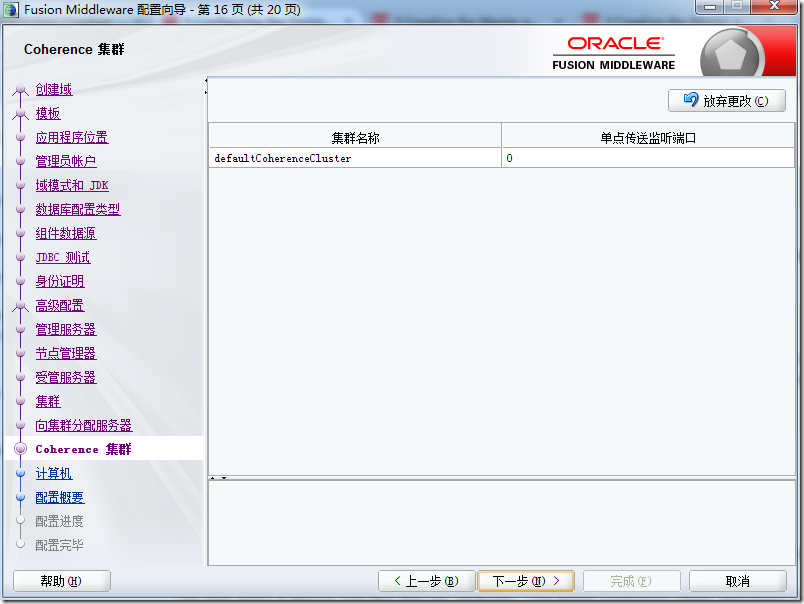Click the wizard globe icon in title bar
Viewport: 804px width, 604px height.
[x=11, y=10]
